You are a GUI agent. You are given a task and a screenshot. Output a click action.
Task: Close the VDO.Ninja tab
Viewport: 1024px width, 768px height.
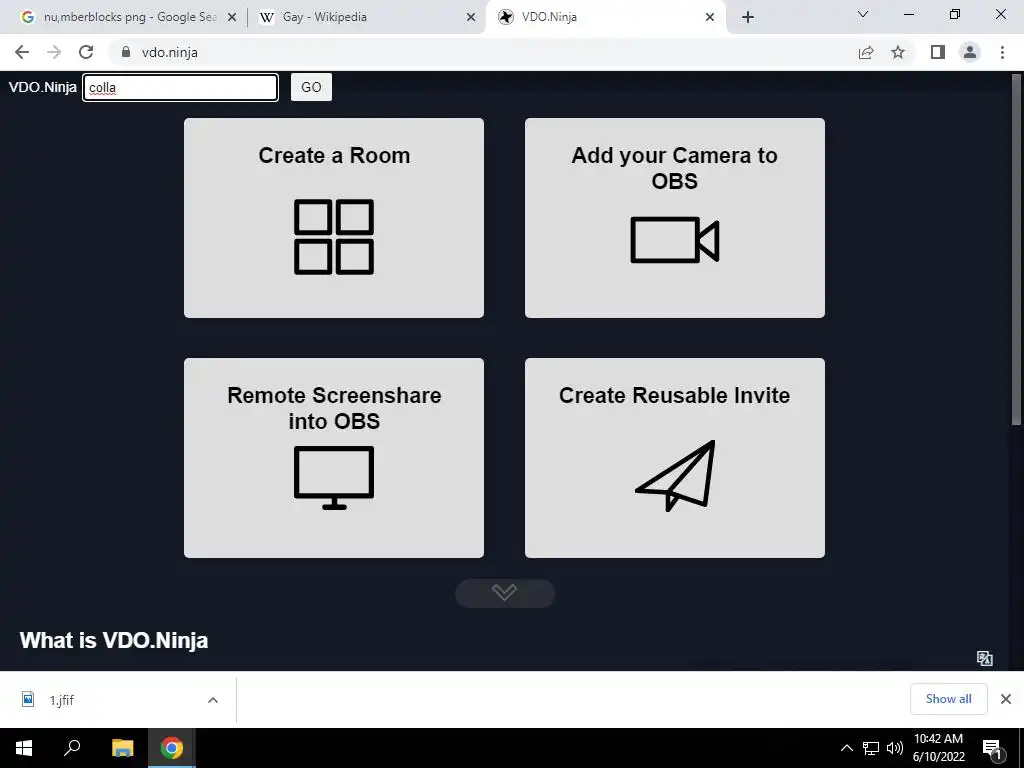pyautogui.click(x=710, y=17)
